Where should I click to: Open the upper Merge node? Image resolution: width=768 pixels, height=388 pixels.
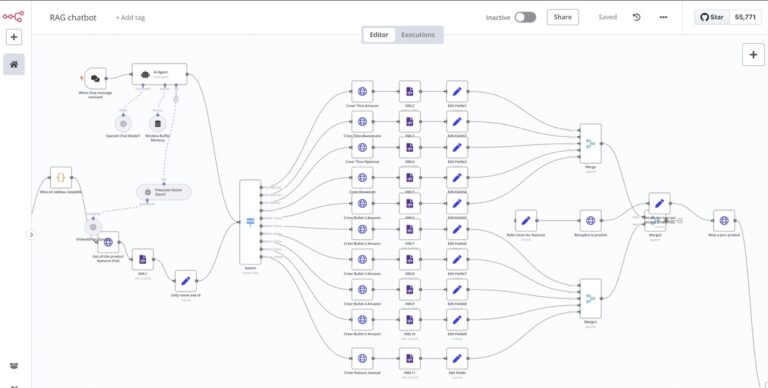tap(590, 144)
